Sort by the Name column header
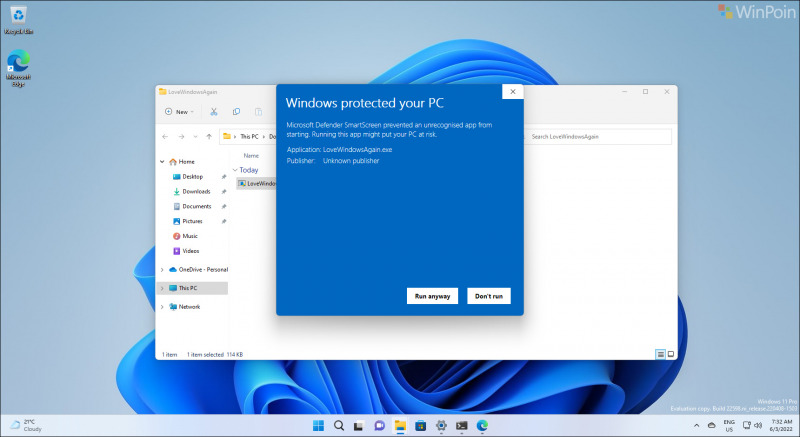Image resolution: width=800 pixels, height=437 pixels. pyautogui.click(x=251, y=156)
